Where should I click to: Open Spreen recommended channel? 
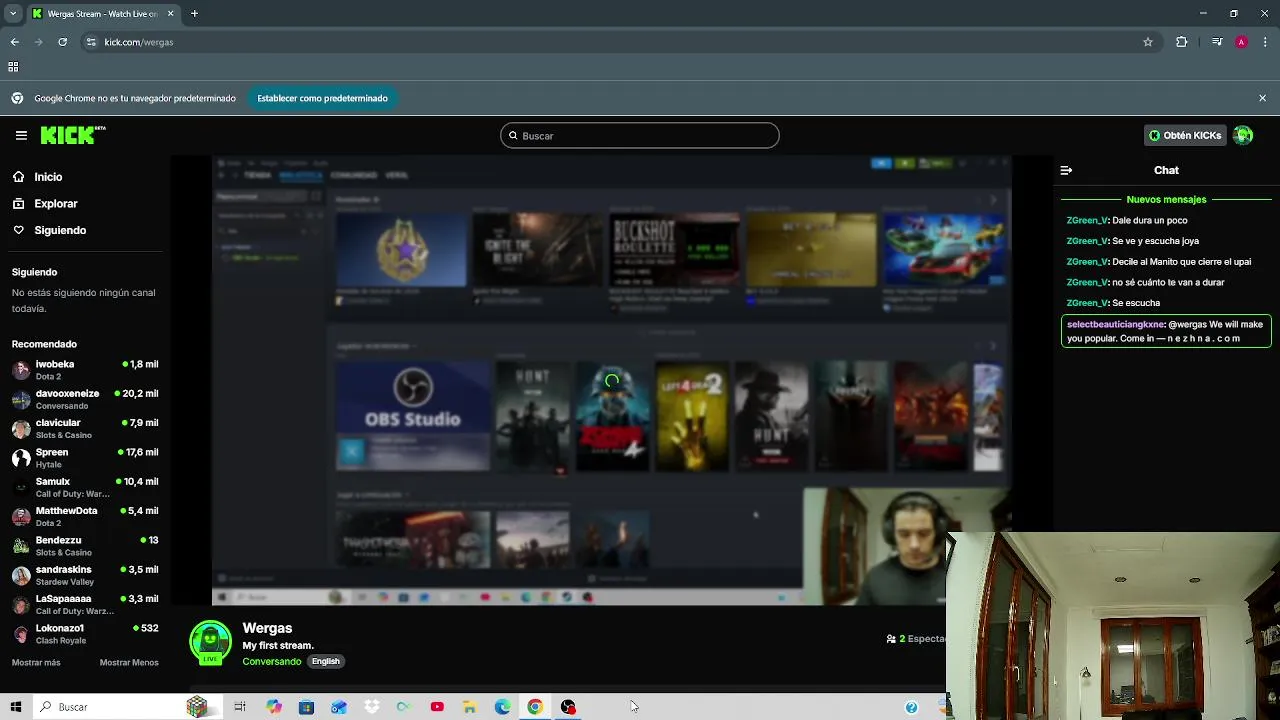click(x=85, y=458)
